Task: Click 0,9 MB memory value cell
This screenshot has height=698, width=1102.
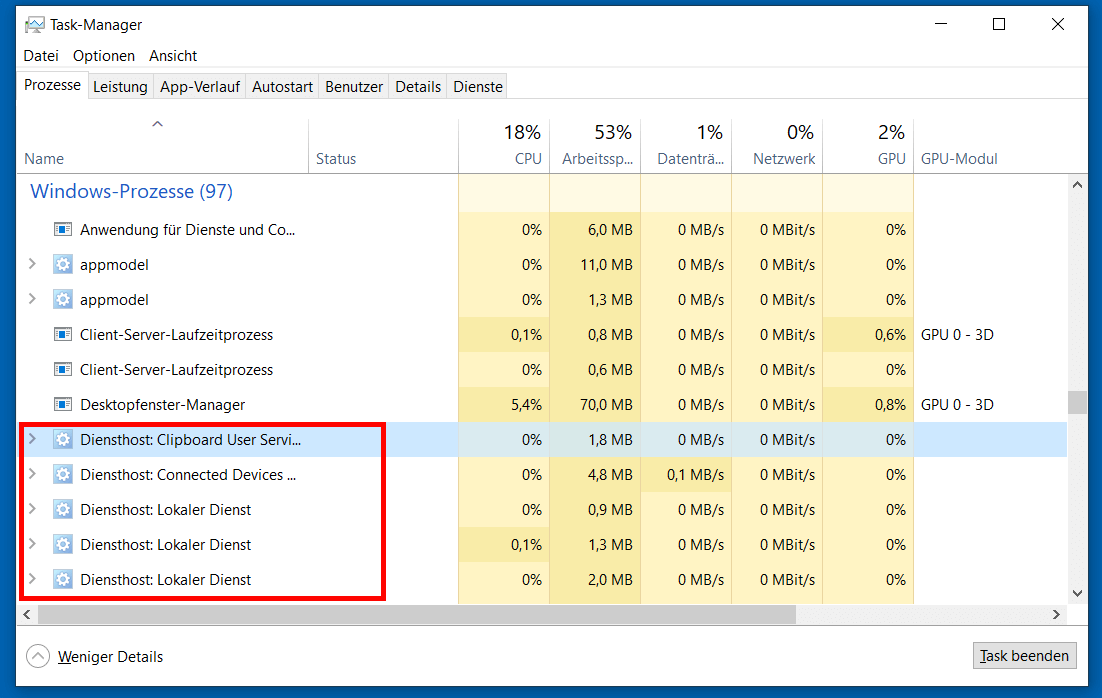Action: tap(595, 510)
